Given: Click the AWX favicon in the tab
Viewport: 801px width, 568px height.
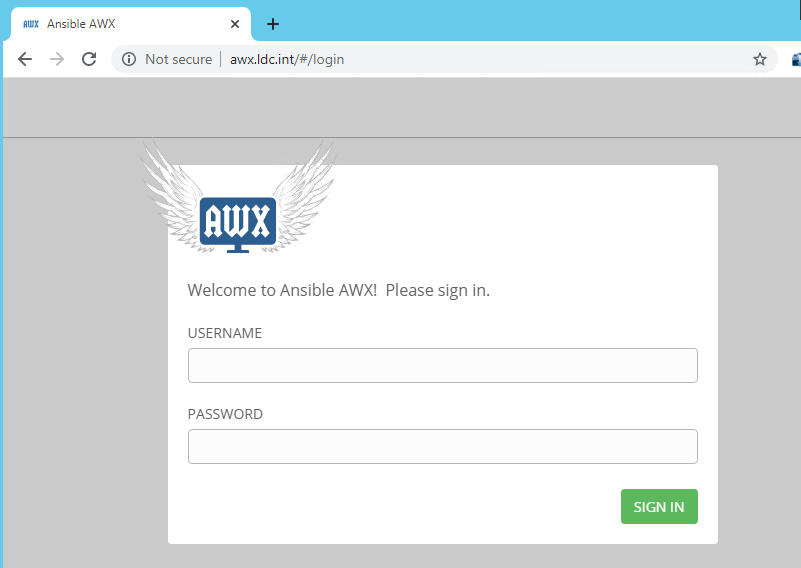Looking at the screenshot, I should pos(31,24).
